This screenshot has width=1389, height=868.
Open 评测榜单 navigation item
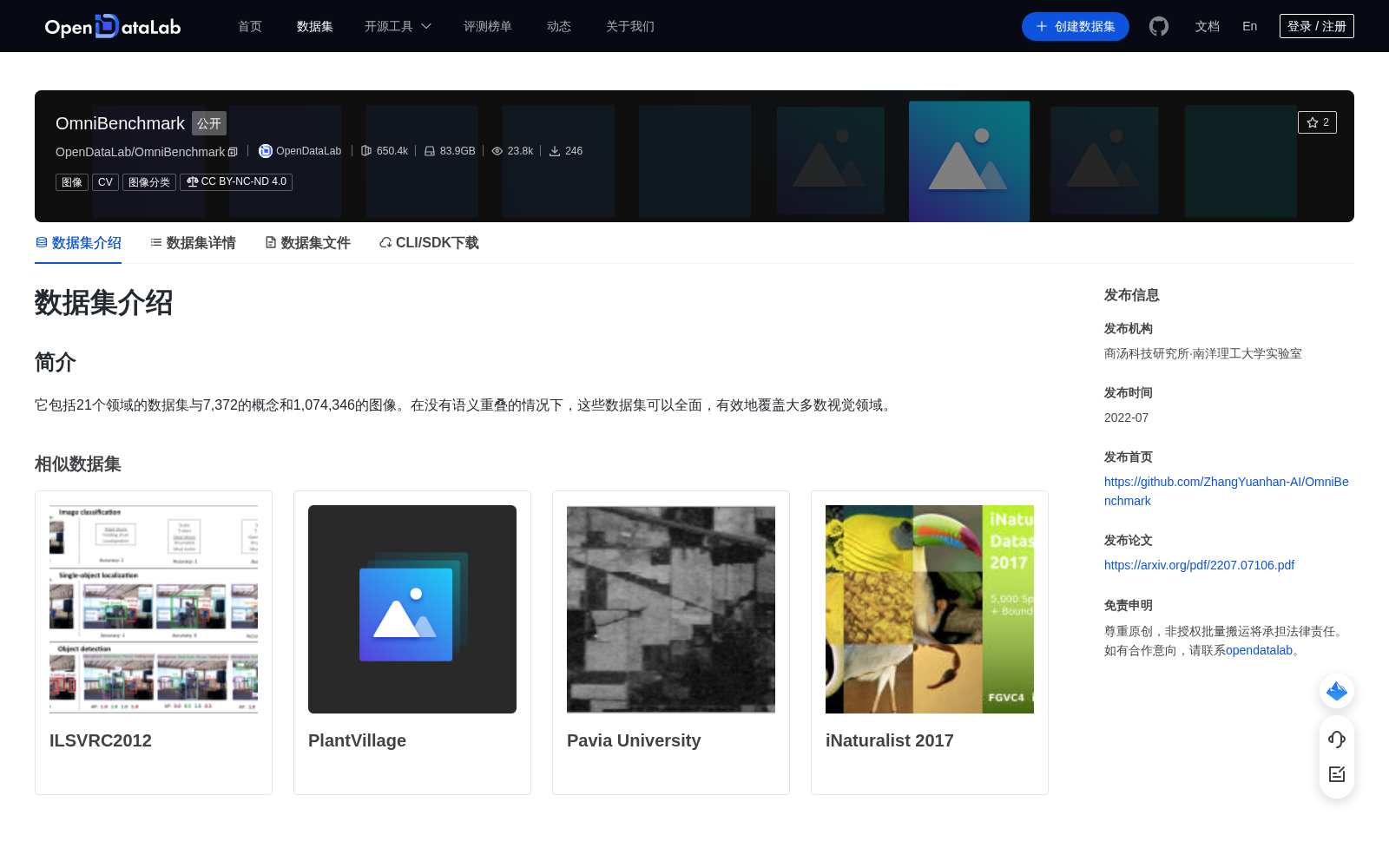[488, 26]
